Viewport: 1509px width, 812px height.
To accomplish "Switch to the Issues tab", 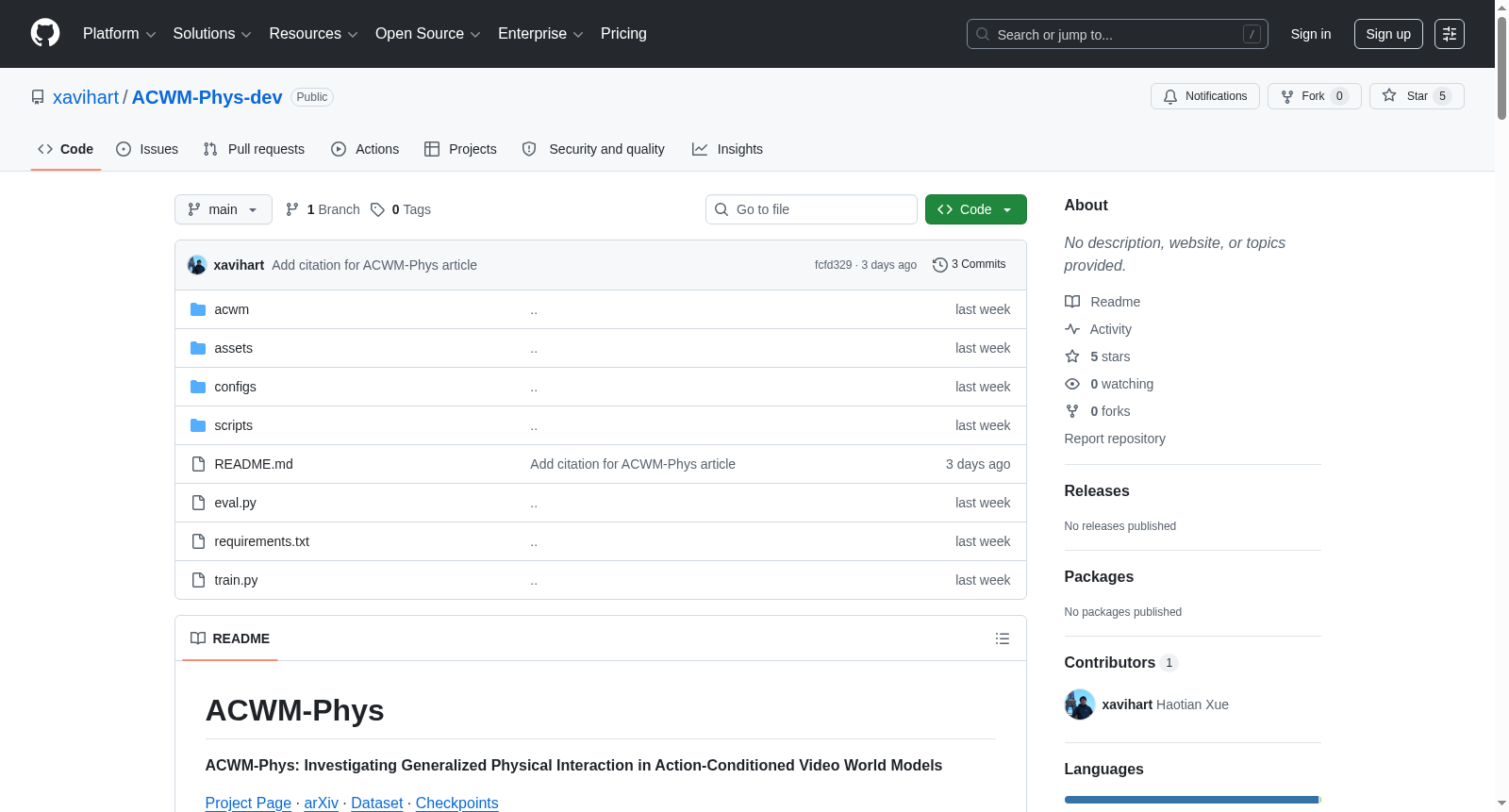I will pyautogui.click(x=147, y=149).
